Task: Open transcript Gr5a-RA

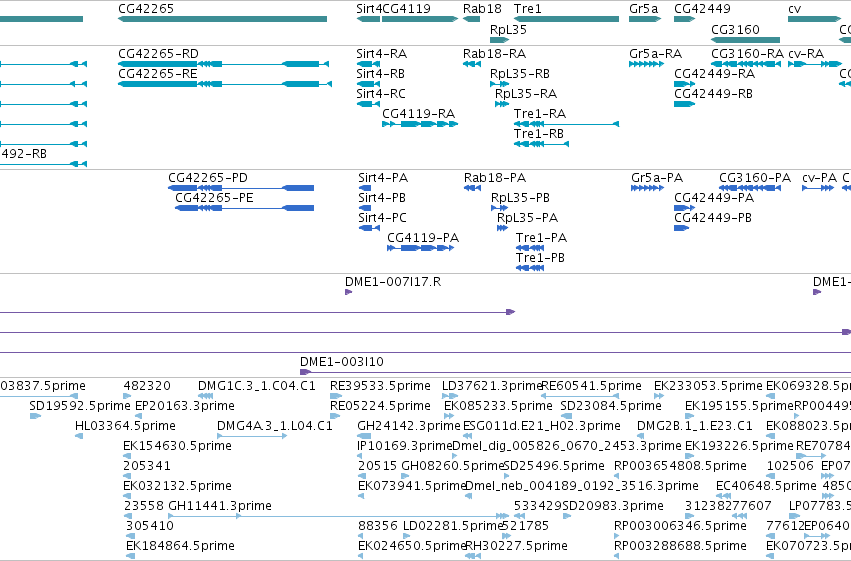Action: 656,54
